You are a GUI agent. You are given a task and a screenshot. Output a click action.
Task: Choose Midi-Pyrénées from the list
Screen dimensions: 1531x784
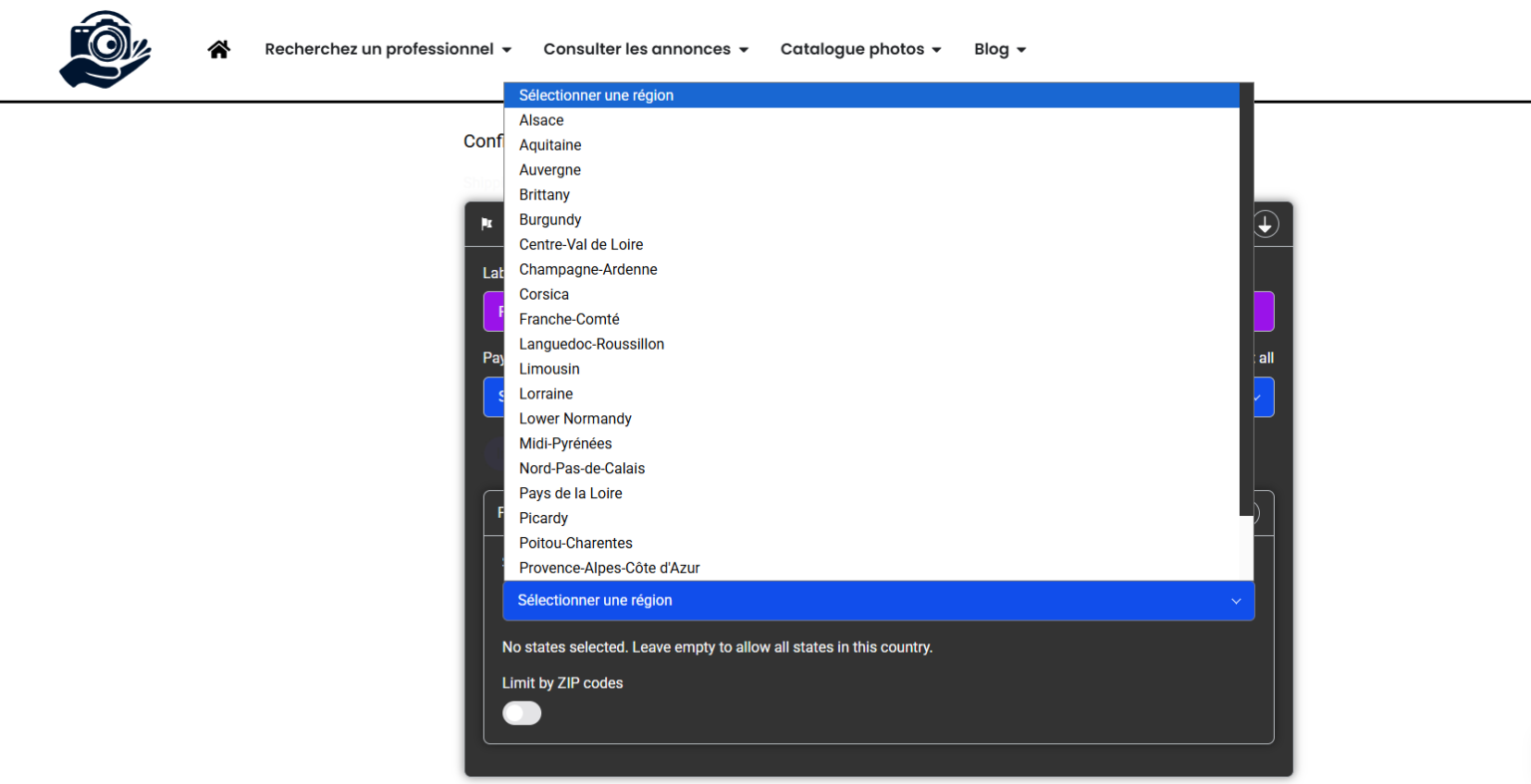(565, 444)
